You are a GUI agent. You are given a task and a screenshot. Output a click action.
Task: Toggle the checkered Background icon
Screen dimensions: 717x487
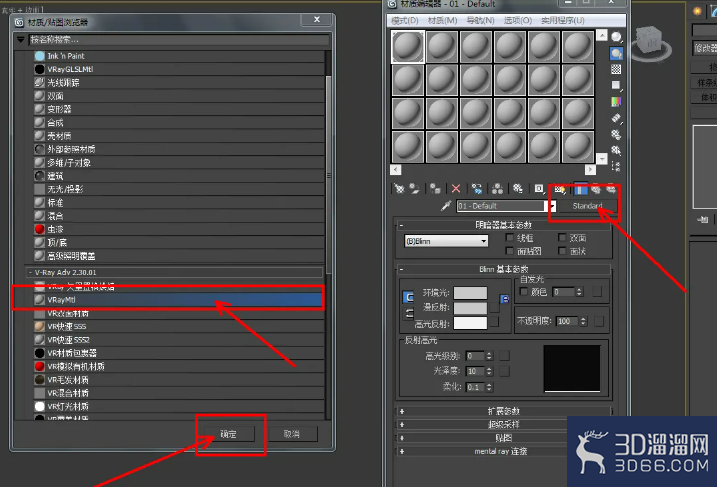[x=616, y=70]
